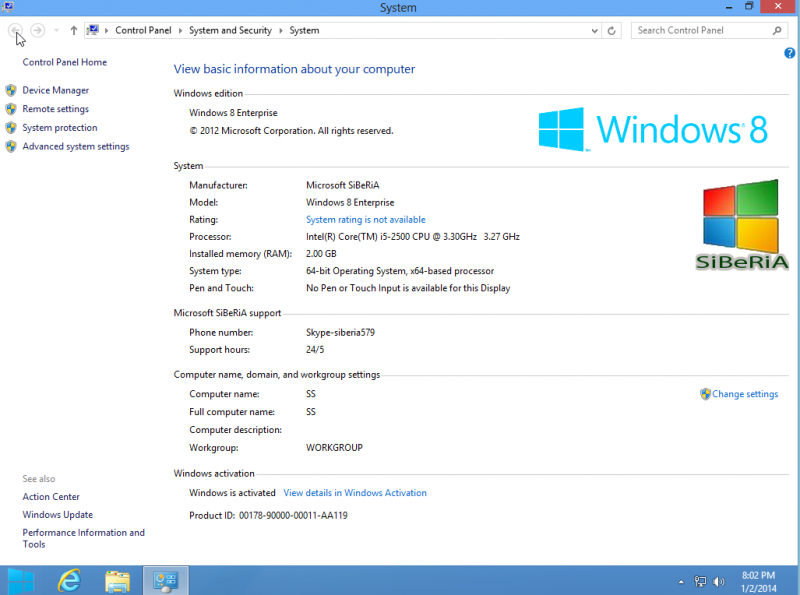Open Windows Update

click(x=58, y=514)
